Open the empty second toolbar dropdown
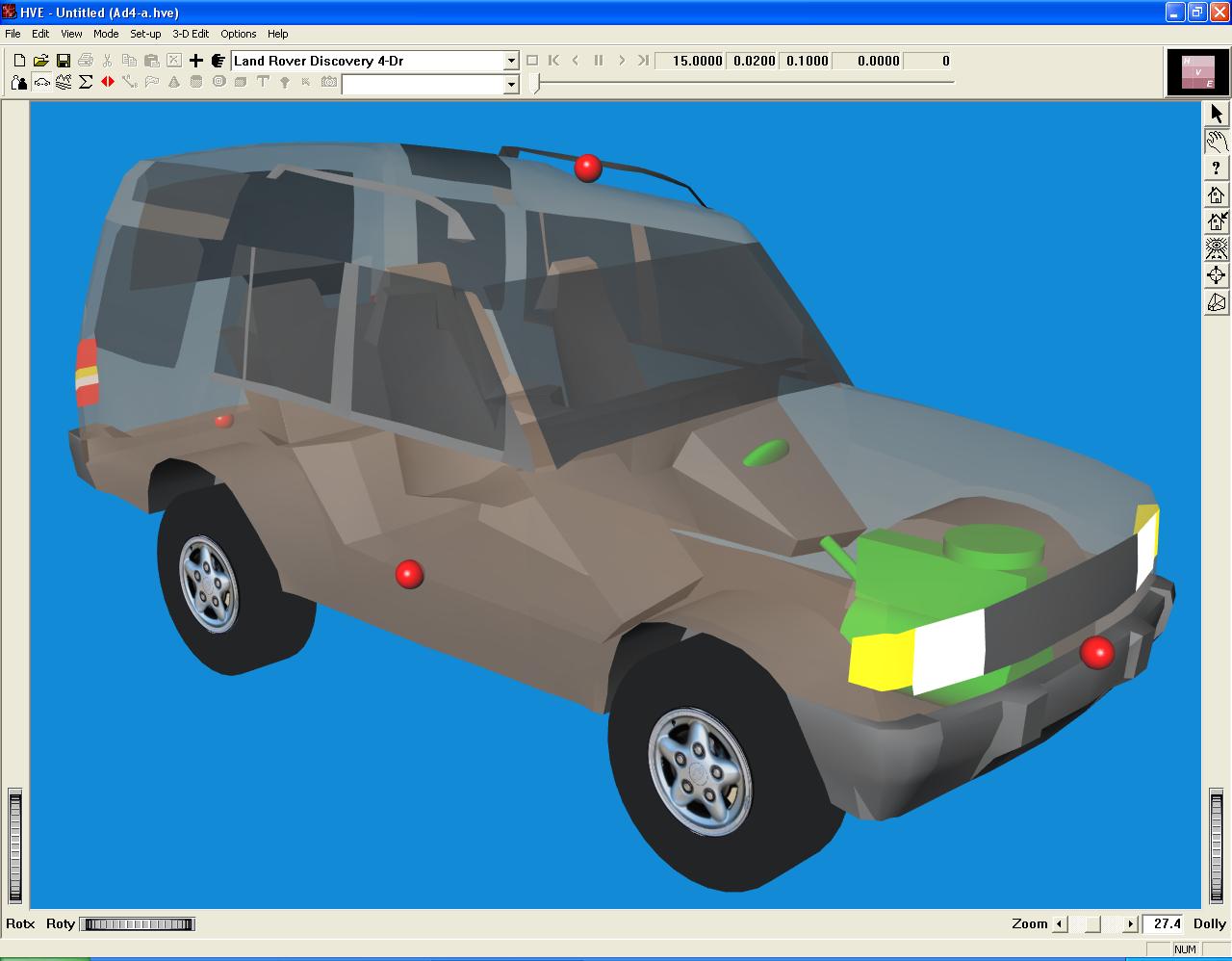This screenshot has height=961, width=1232. tap(511, 85)
